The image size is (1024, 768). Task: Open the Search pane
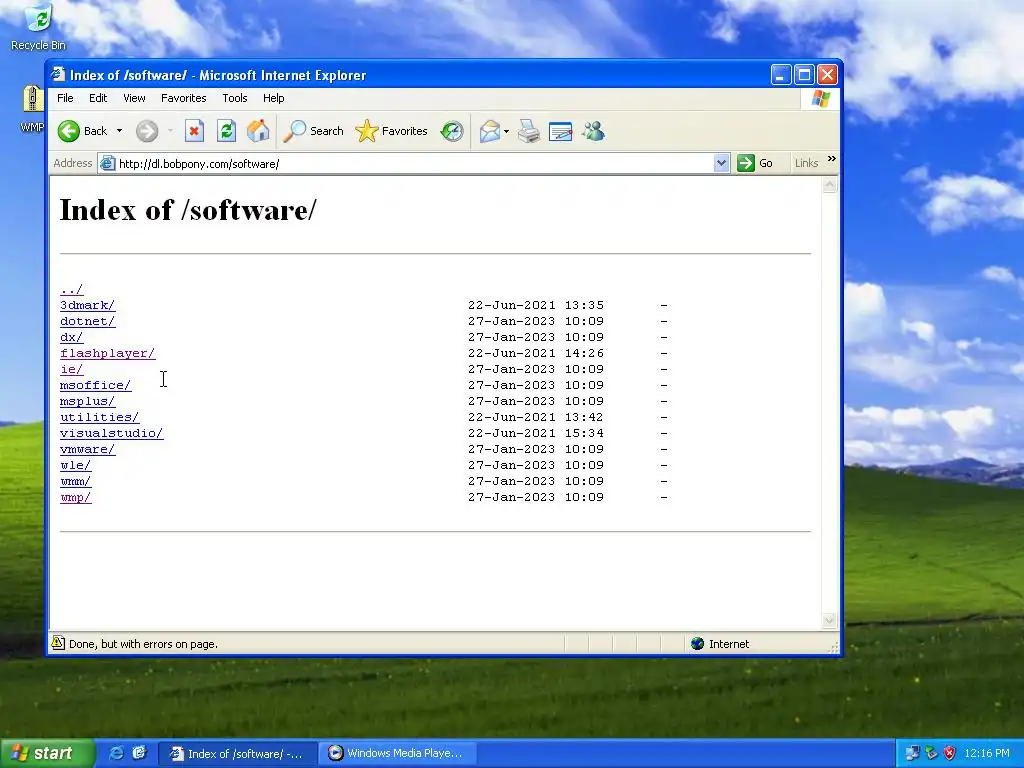point(313,131)
